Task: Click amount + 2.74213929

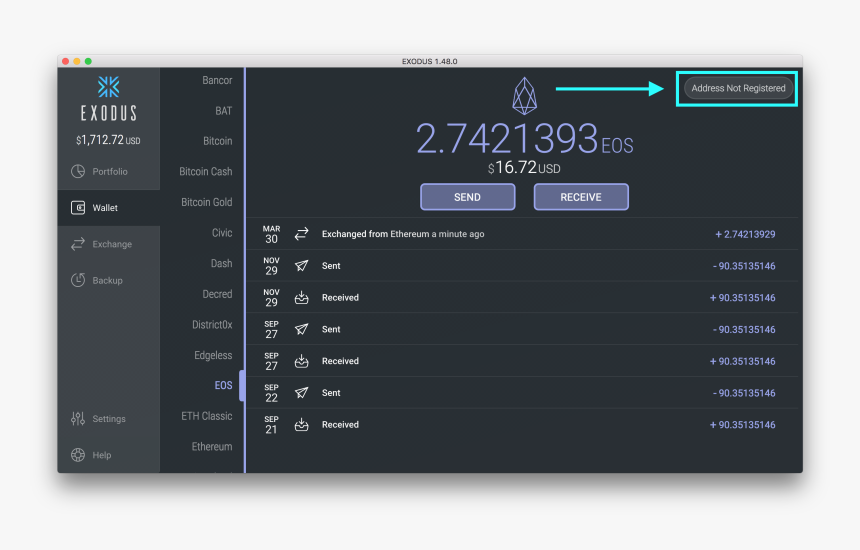Action: (745, 235)
